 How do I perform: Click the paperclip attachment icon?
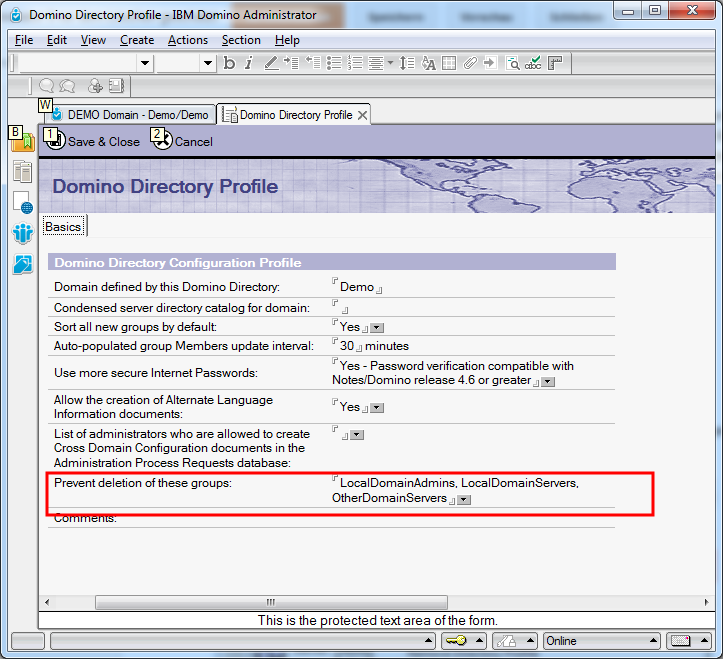[469, 63]
